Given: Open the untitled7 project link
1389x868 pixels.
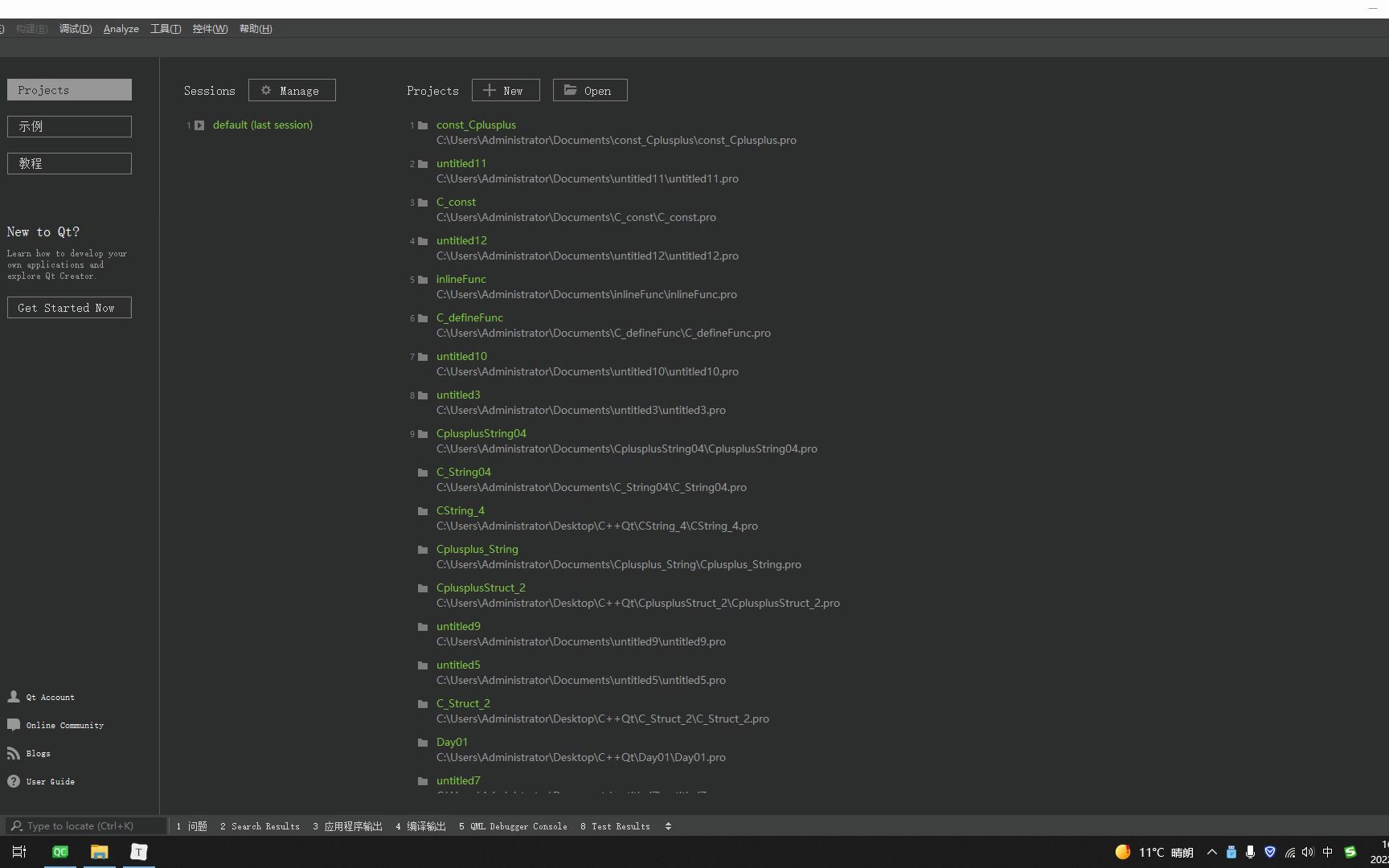Looking at the screenshot, I should click(x=458, y=781).
